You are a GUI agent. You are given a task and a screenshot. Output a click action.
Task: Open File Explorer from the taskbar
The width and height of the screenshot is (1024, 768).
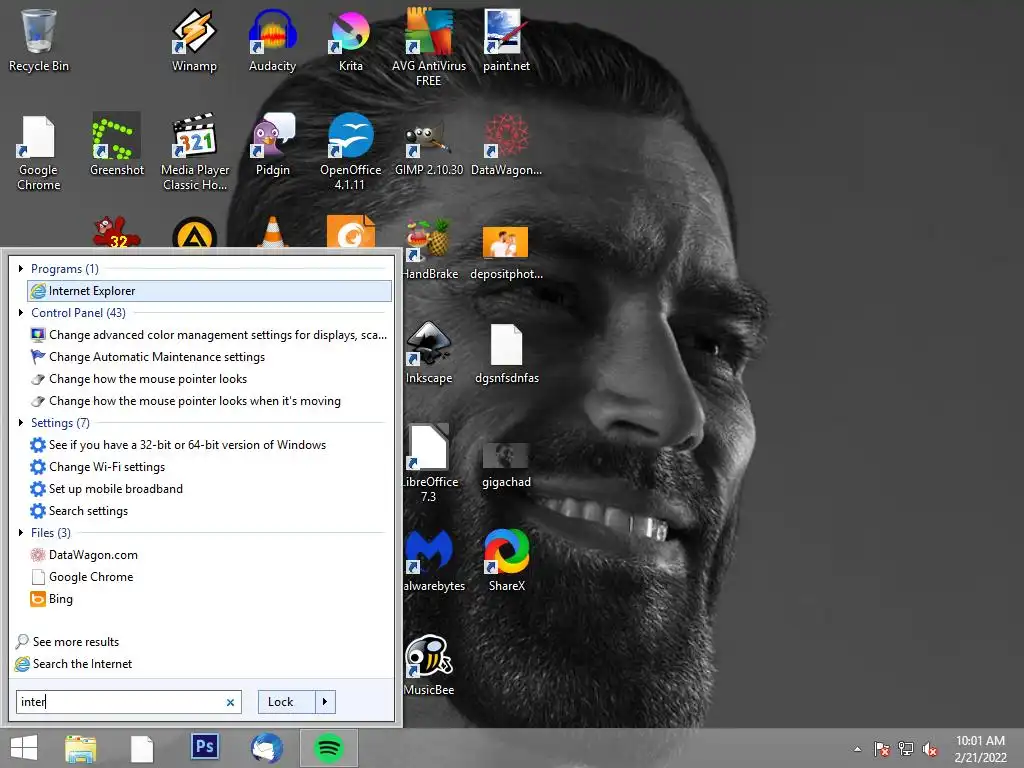(x=80, y=748)
